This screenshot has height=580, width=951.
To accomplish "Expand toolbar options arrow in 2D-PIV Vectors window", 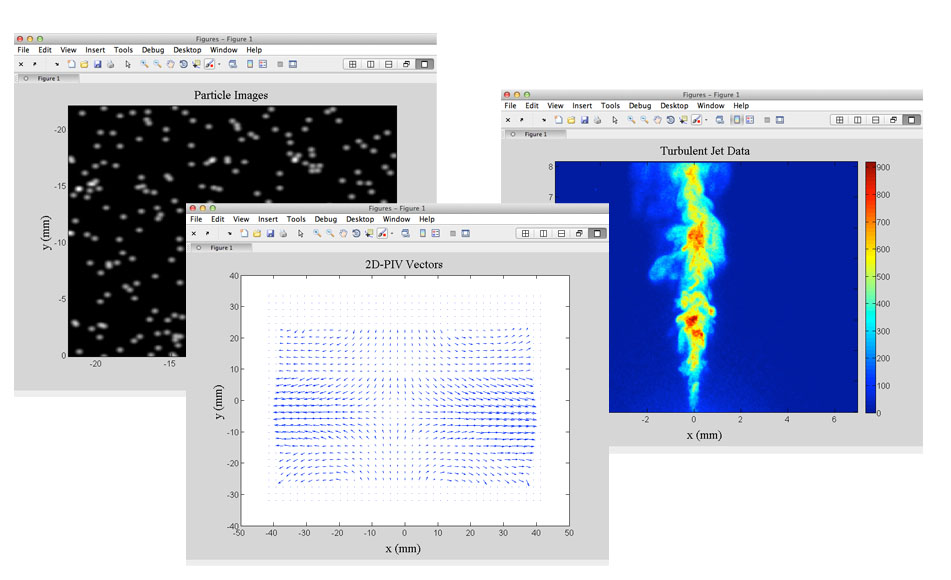I will 228,233.
